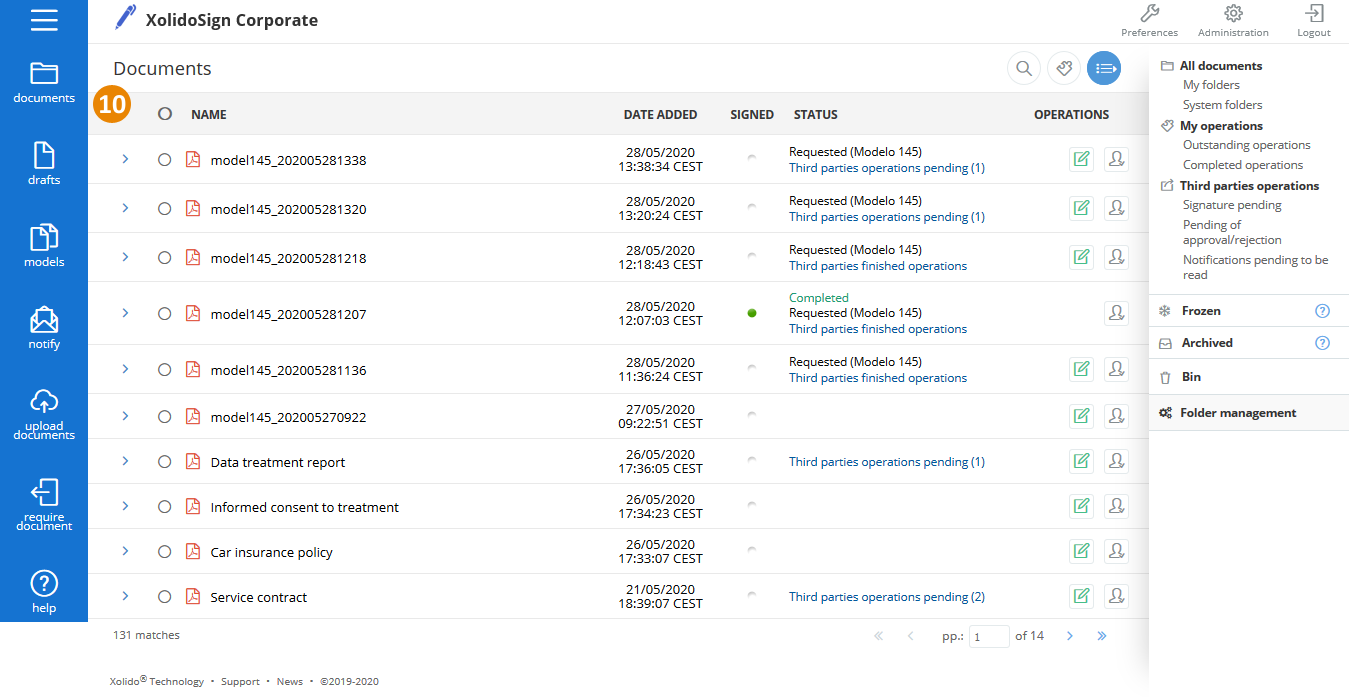Expand row model145_202005270922
Viewport: 1349px width, 697px height.
pyautogui.click(x=125, y=416)
